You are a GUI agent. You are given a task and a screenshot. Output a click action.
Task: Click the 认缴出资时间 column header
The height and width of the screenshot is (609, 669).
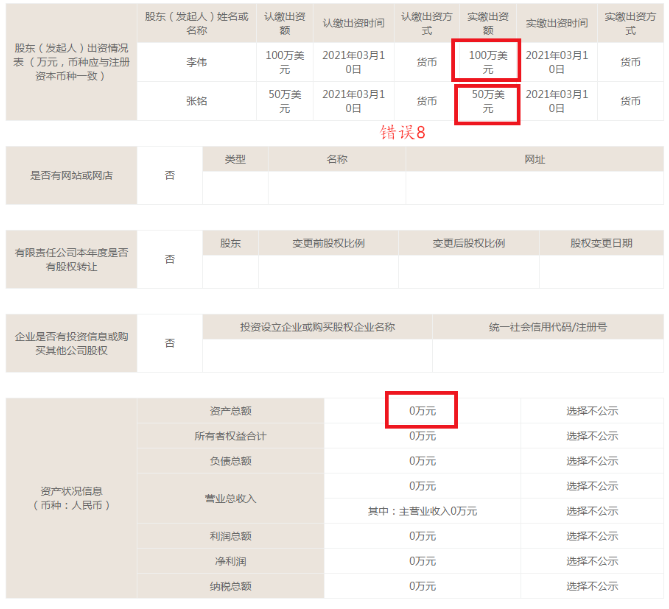[353, 23]
